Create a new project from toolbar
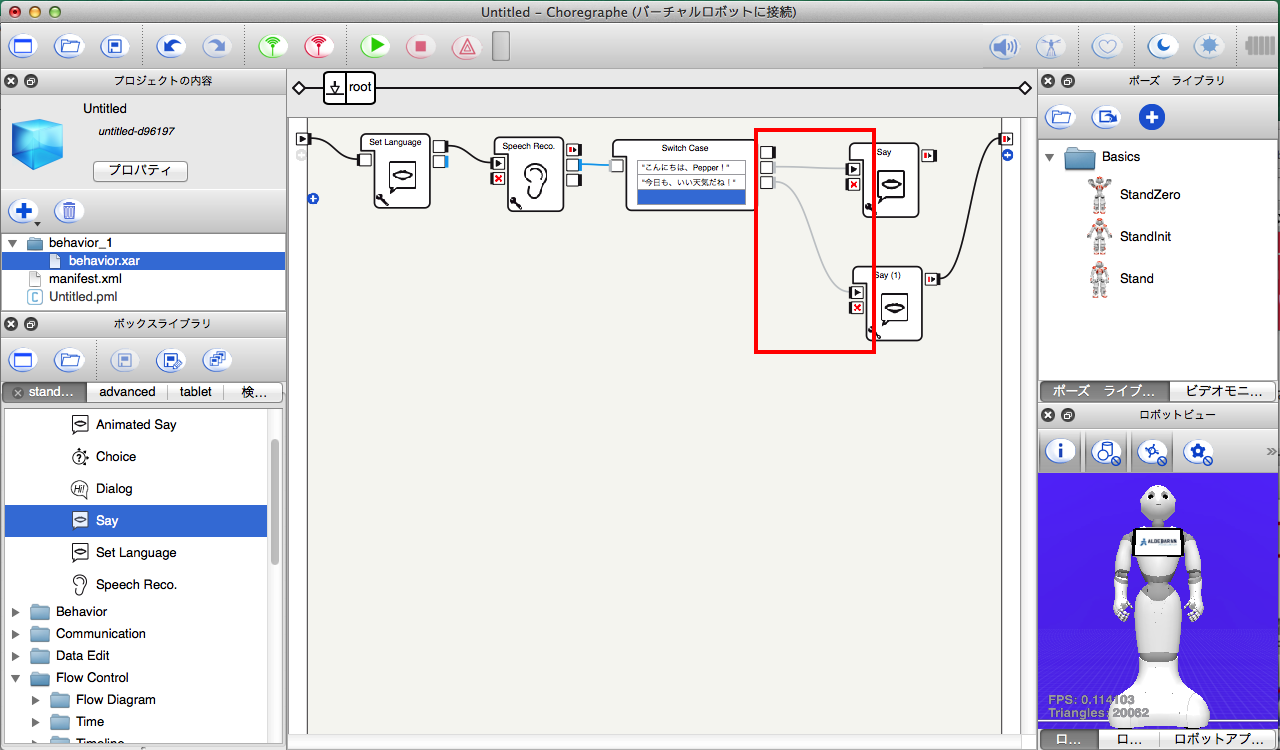This screenshot has height=750, width=1280. coord(23,46)
